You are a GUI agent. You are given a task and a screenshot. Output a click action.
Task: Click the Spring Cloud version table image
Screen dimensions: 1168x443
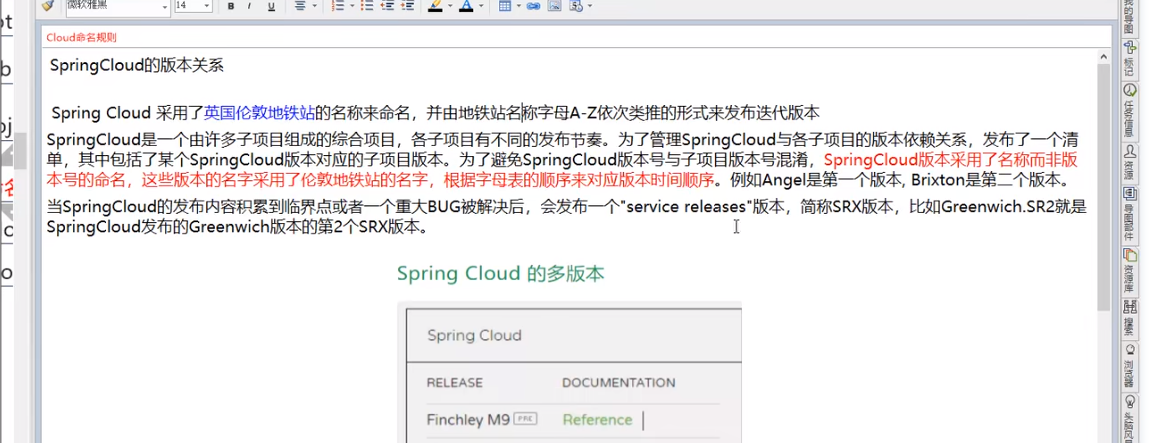click(x=569, y=372)
